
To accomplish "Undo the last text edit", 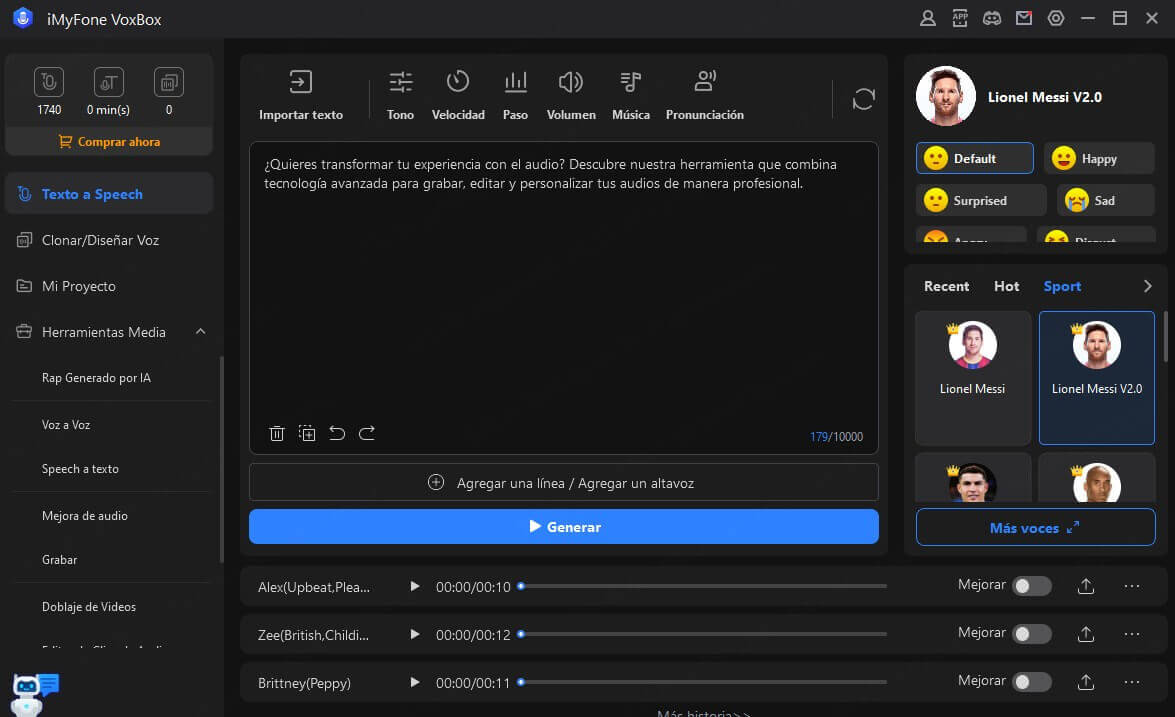I will [x=337, y=433].
